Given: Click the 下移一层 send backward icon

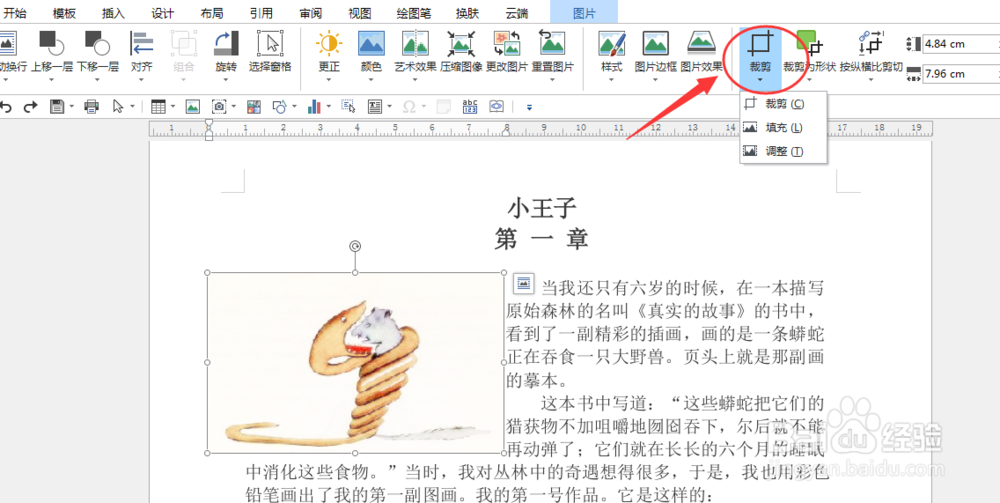Looking at the screenshot, I should click(97, 43).
